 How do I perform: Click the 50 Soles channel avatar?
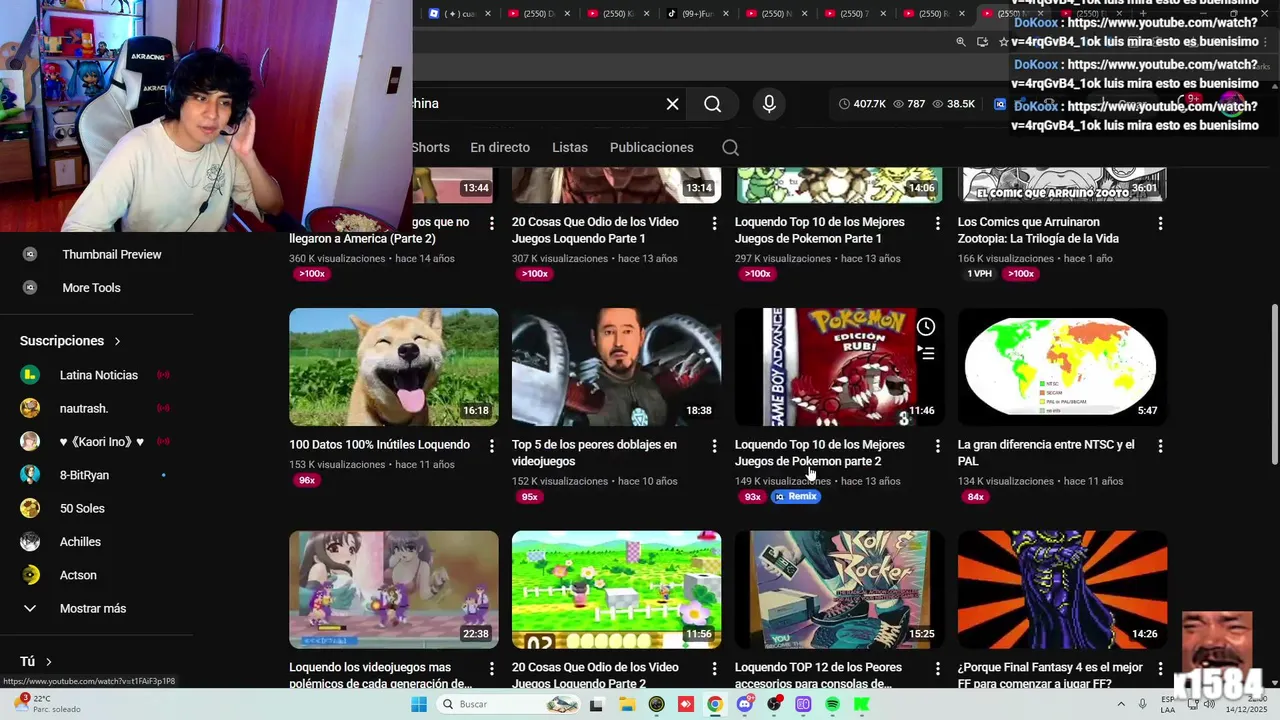click(30, 508)
